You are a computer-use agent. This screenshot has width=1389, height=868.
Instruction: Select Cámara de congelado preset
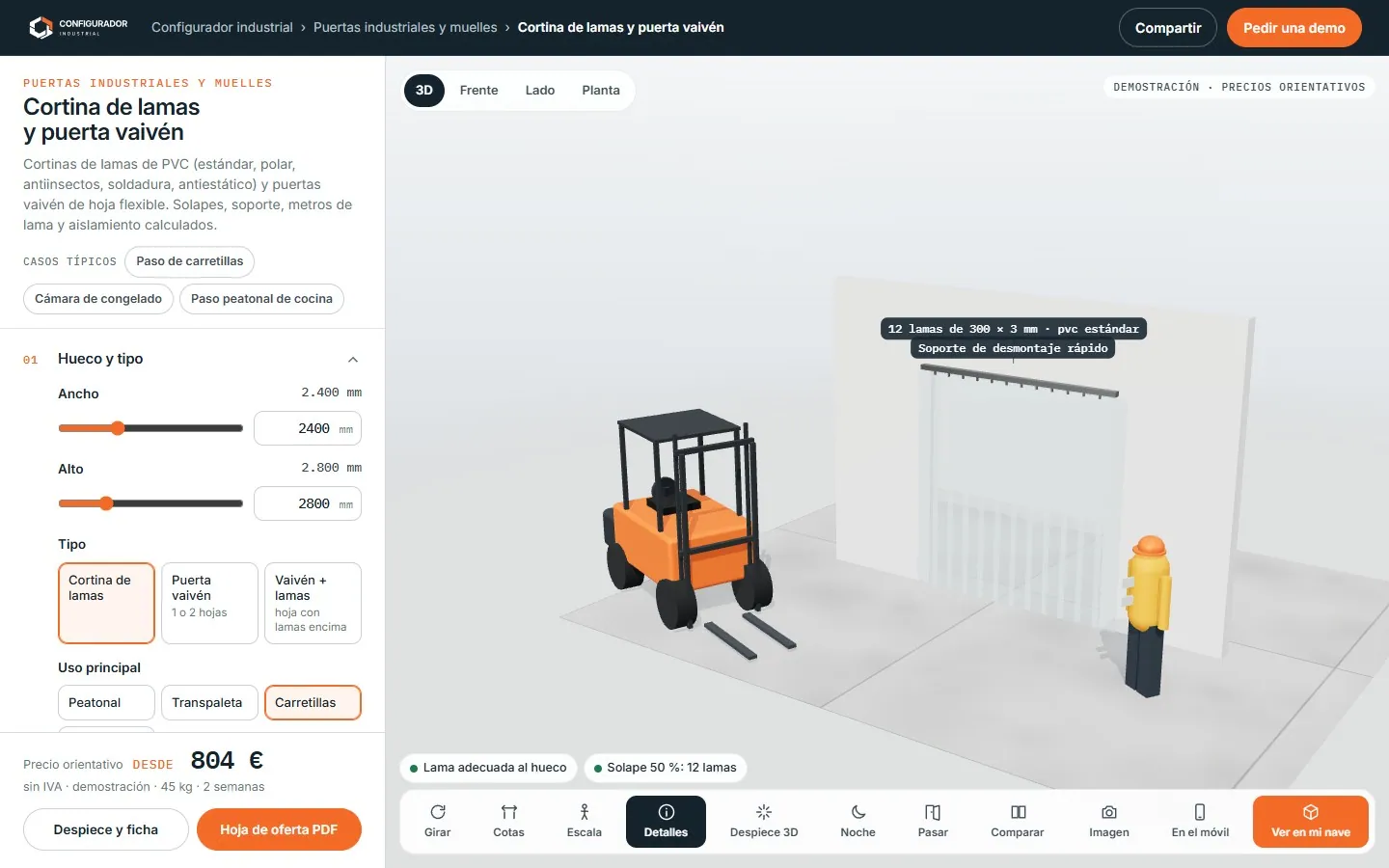[98, 299]
